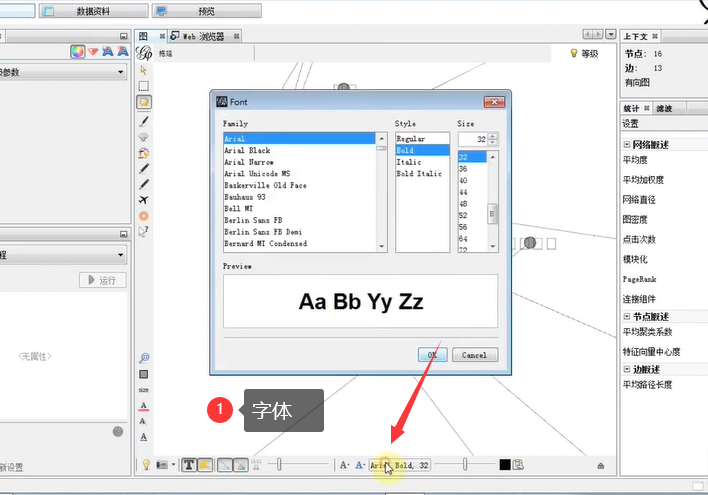Screen dimensions: 708x495
Task: Click the Gephi logo icon above tools
Action: [x=144, y=53]
